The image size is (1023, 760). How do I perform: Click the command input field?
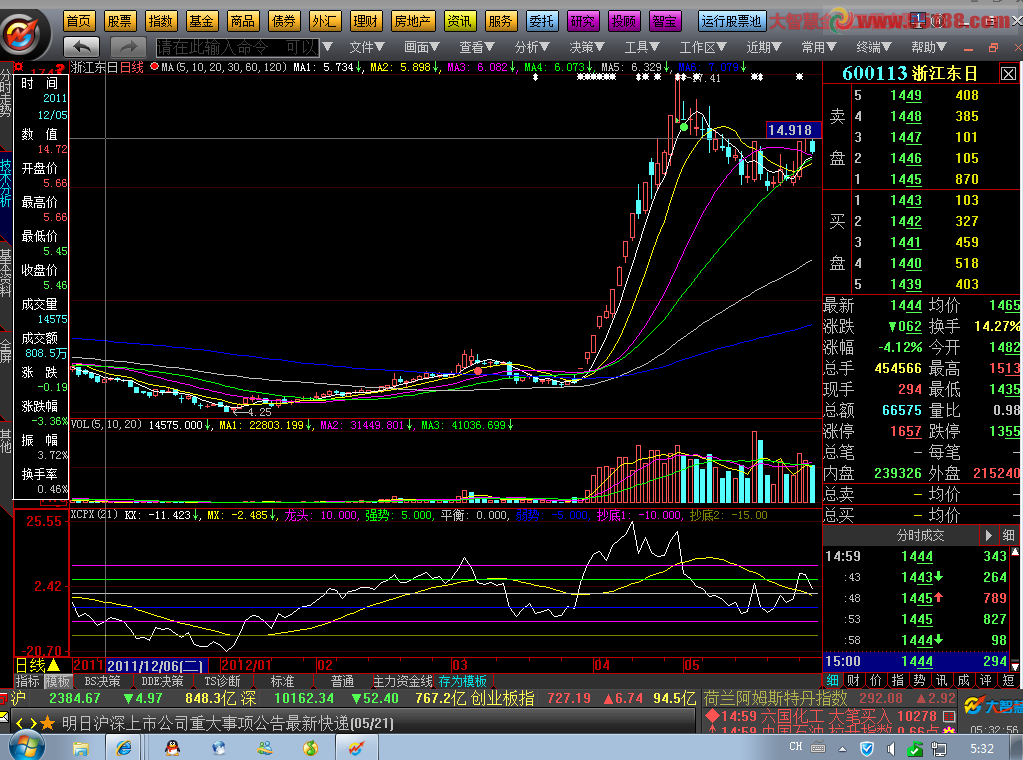coord(236,47)
